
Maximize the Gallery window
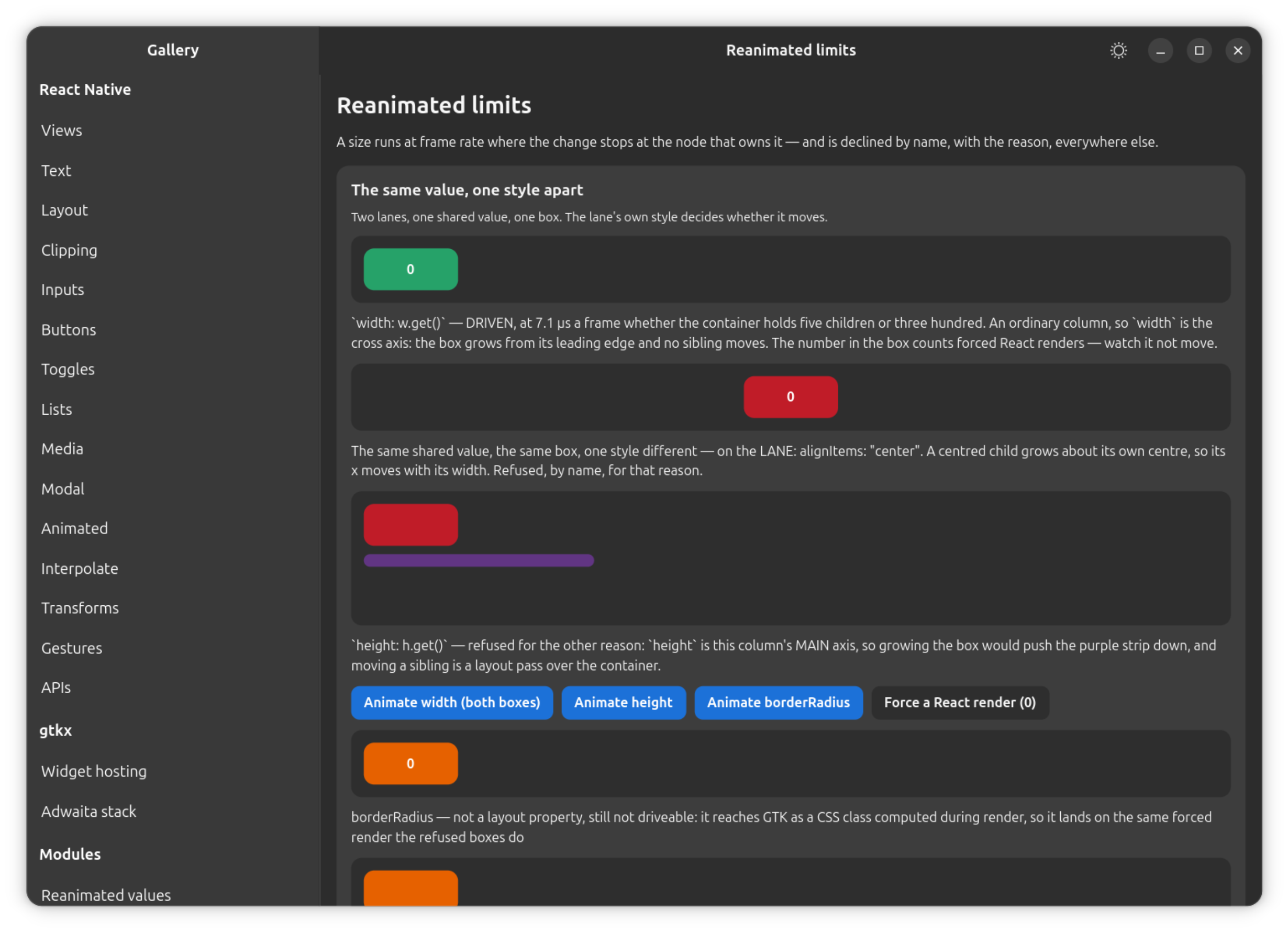1199,51
